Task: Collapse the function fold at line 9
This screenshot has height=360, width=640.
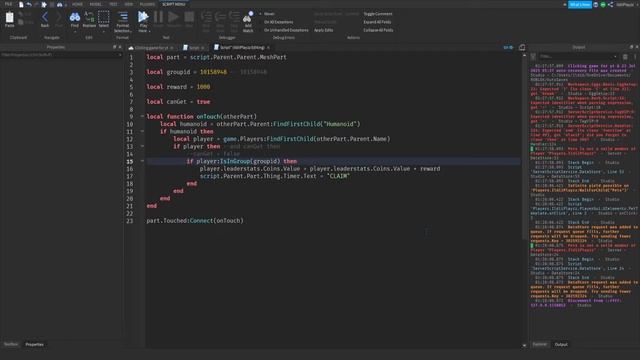Action: tap(142, 116)
